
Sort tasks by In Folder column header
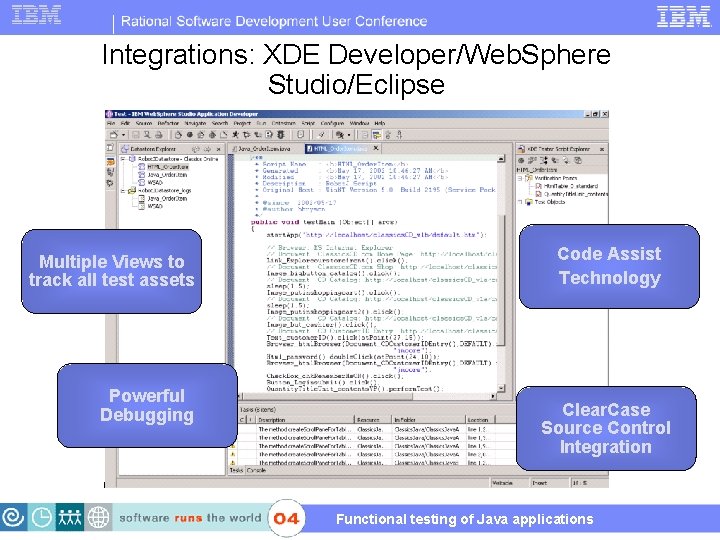point(428,420)
